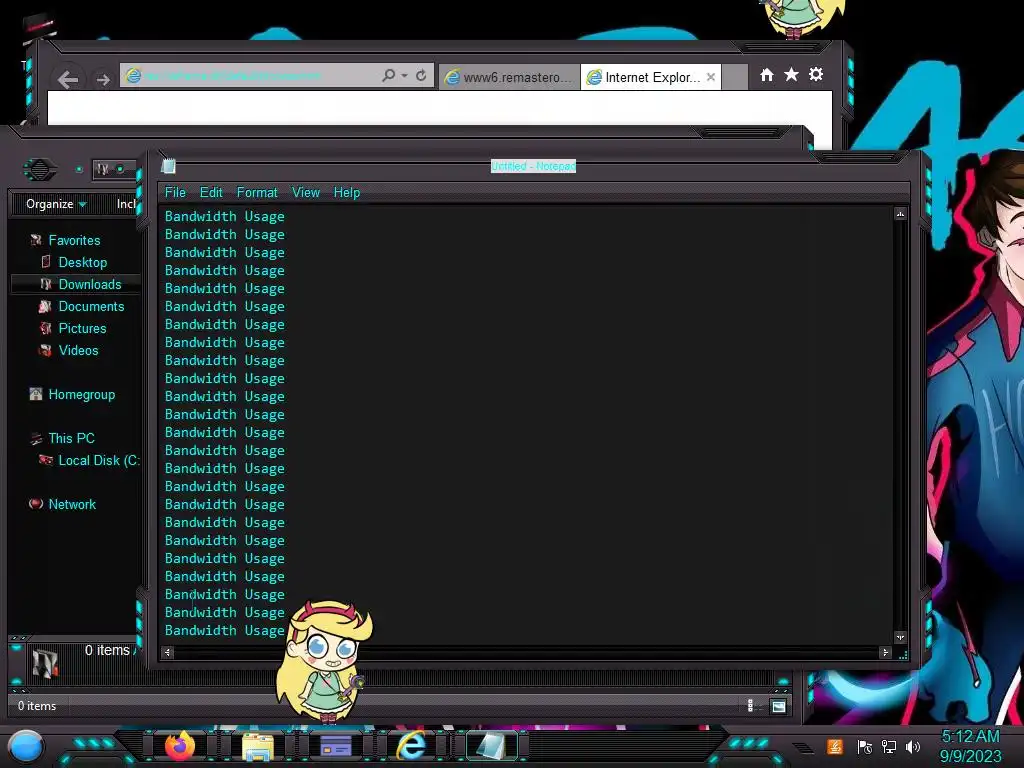Open File Explorer from the taskbar
This screenshot has height=768, width=1024.
click(x=258, y=746)
